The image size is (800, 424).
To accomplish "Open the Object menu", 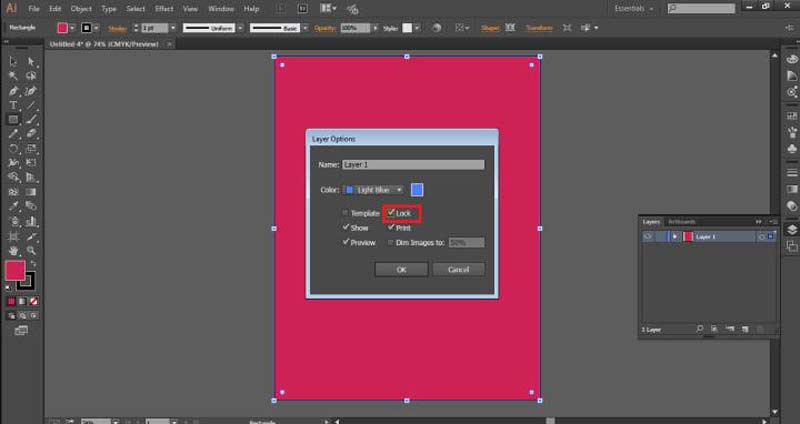I will [81, 9].
